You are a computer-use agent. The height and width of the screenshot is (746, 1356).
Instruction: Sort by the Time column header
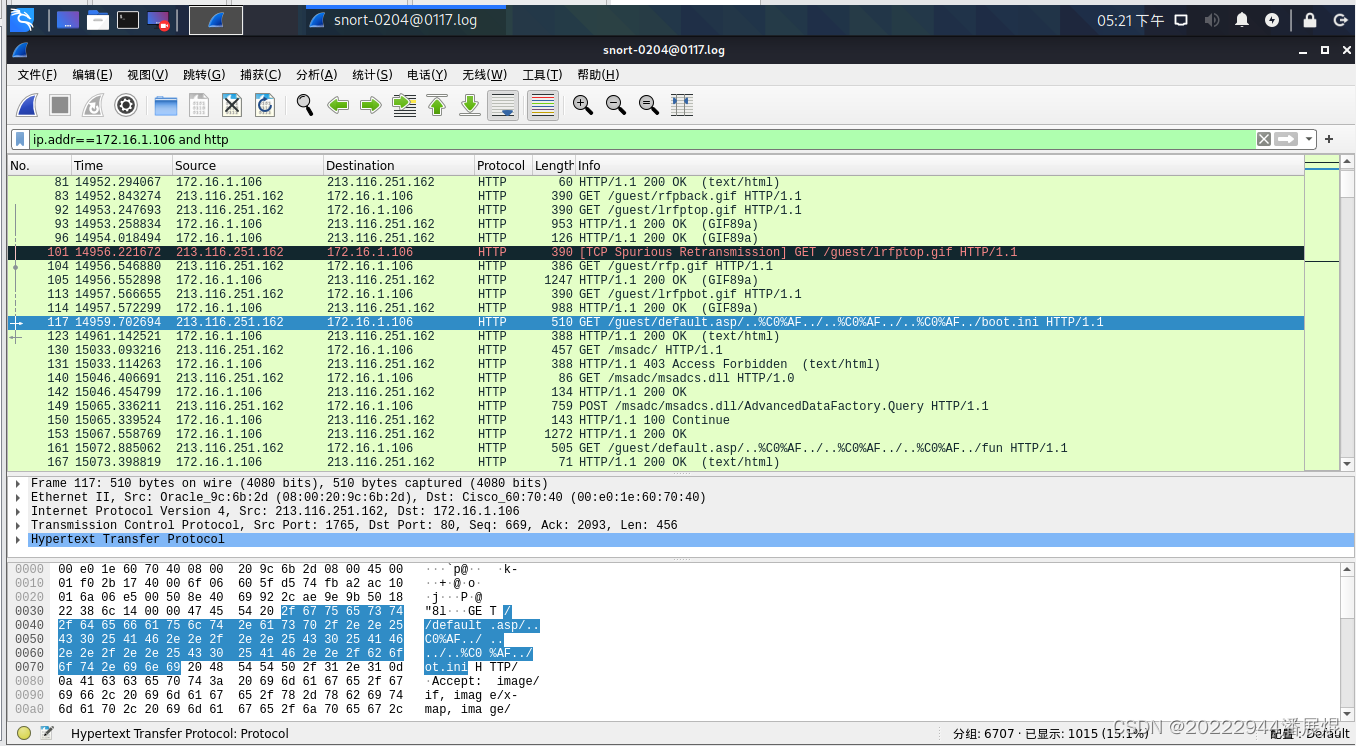click(x=121, y=165)
